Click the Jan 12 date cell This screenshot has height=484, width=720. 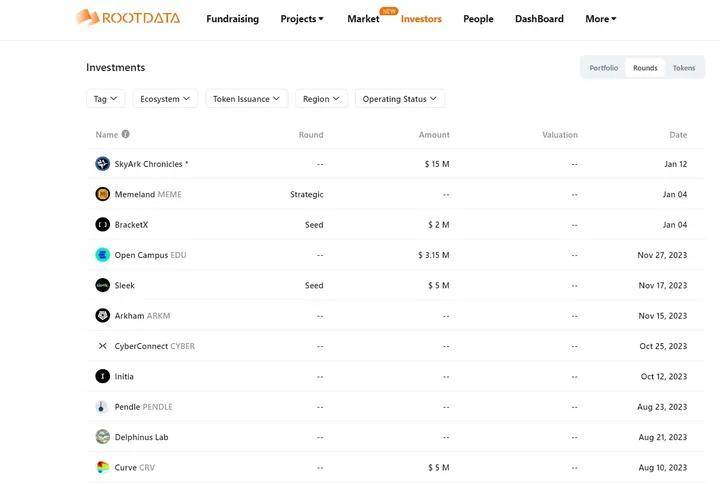click(x=675, y=164)
